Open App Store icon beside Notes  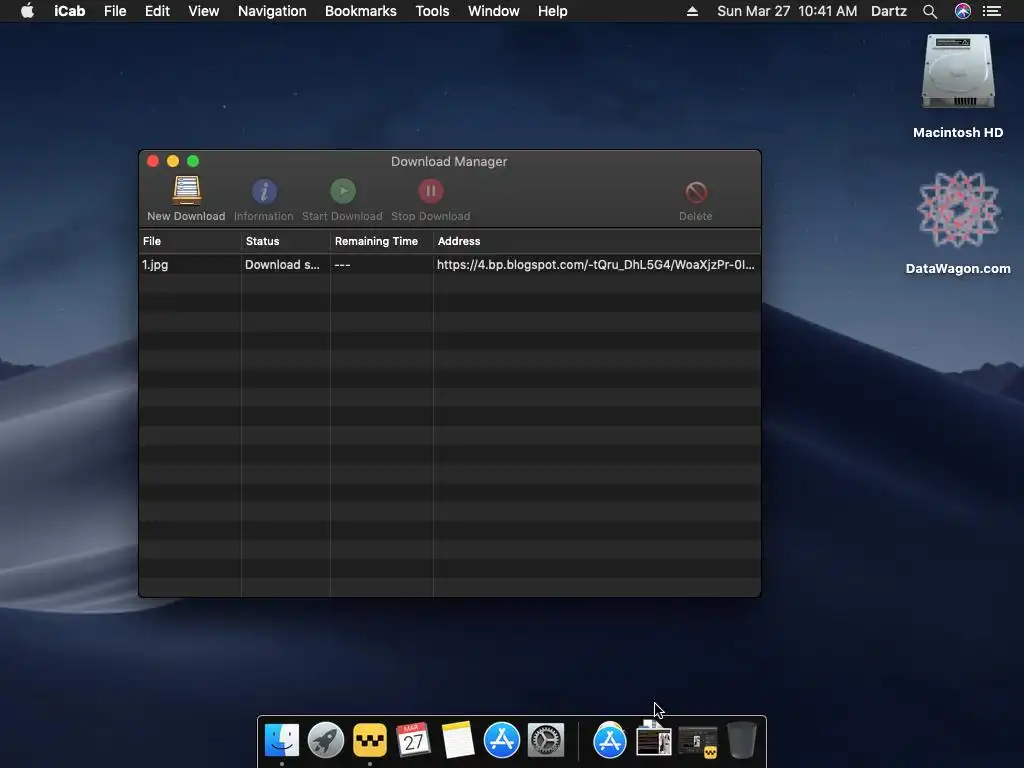coord(502,740)
